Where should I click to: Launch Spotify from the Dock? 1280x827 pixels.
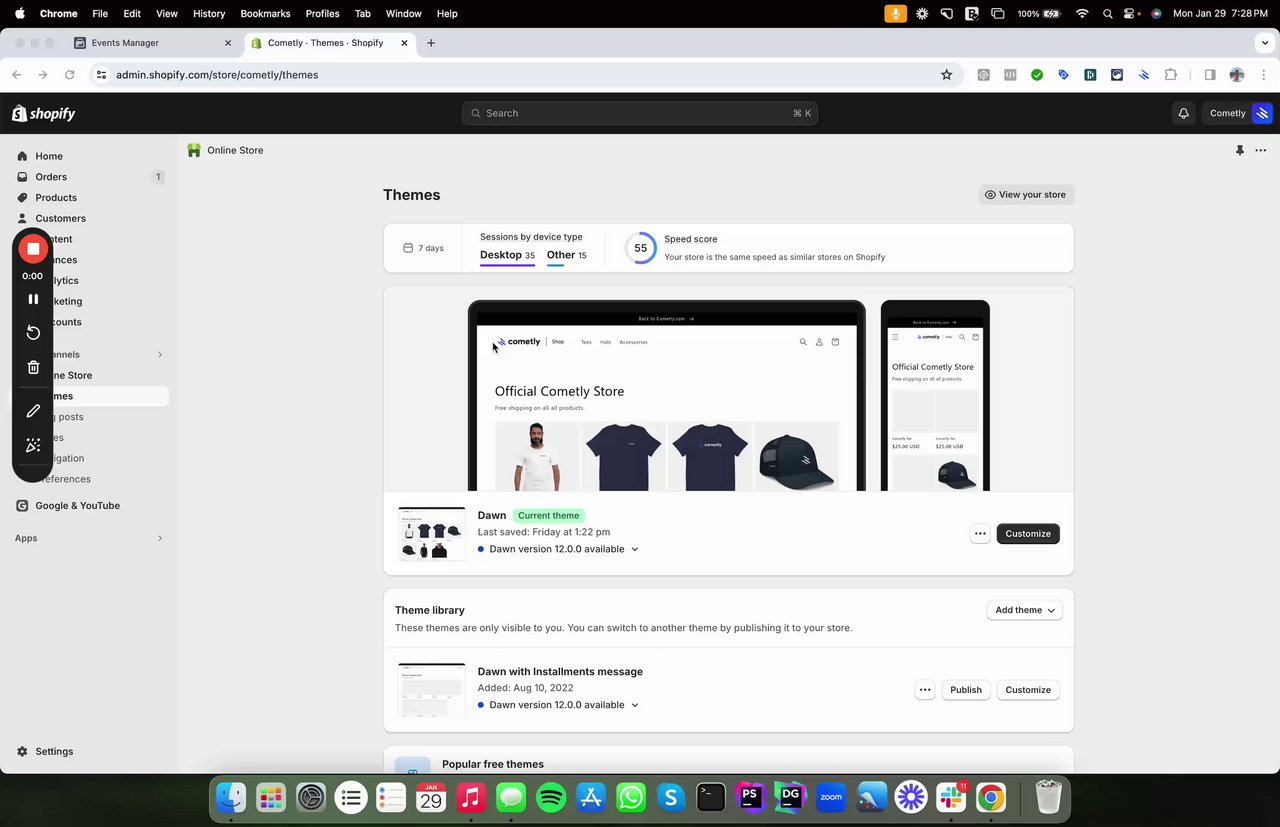551,797
